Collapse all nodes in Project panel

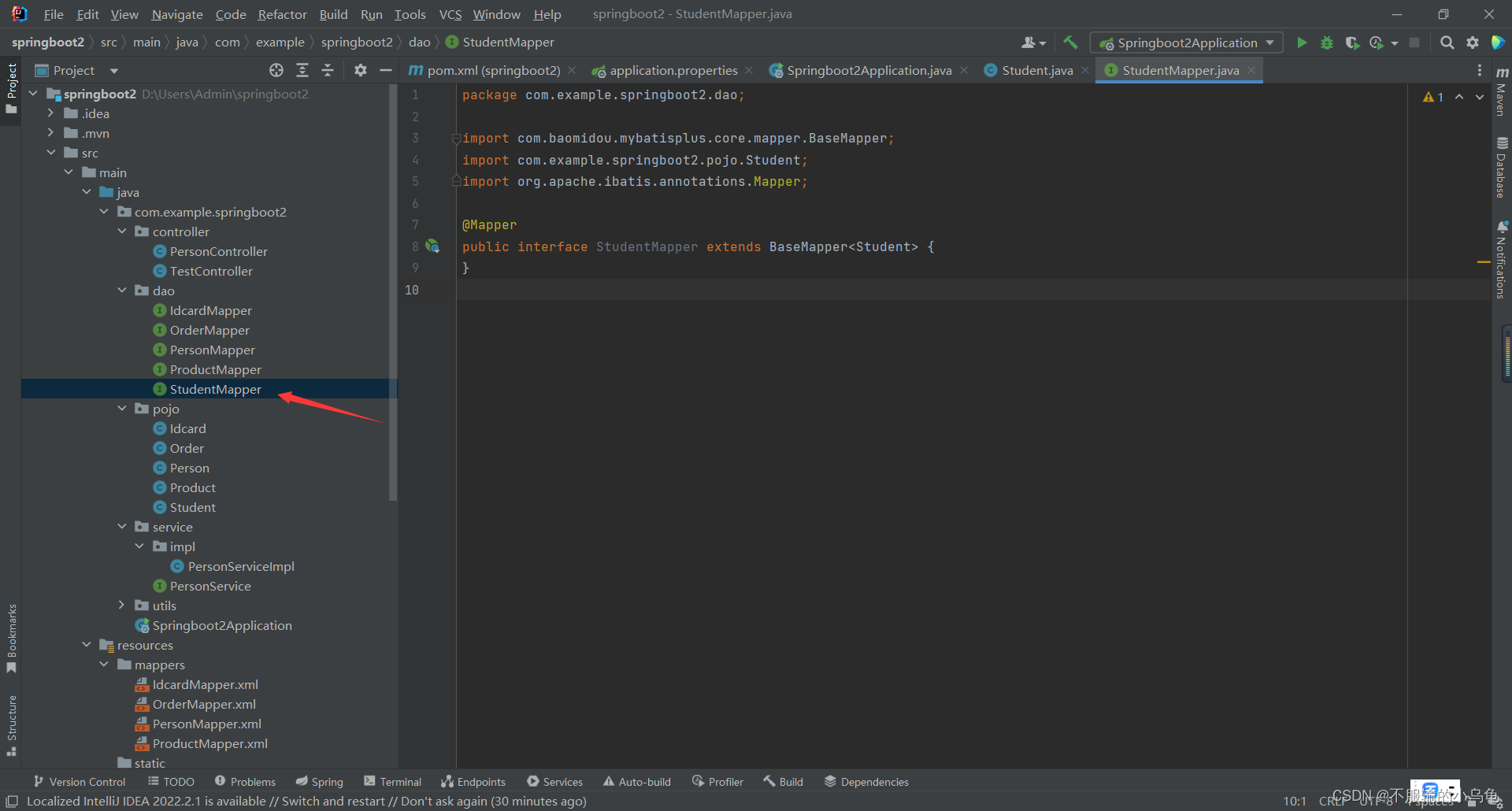point(328,70)
